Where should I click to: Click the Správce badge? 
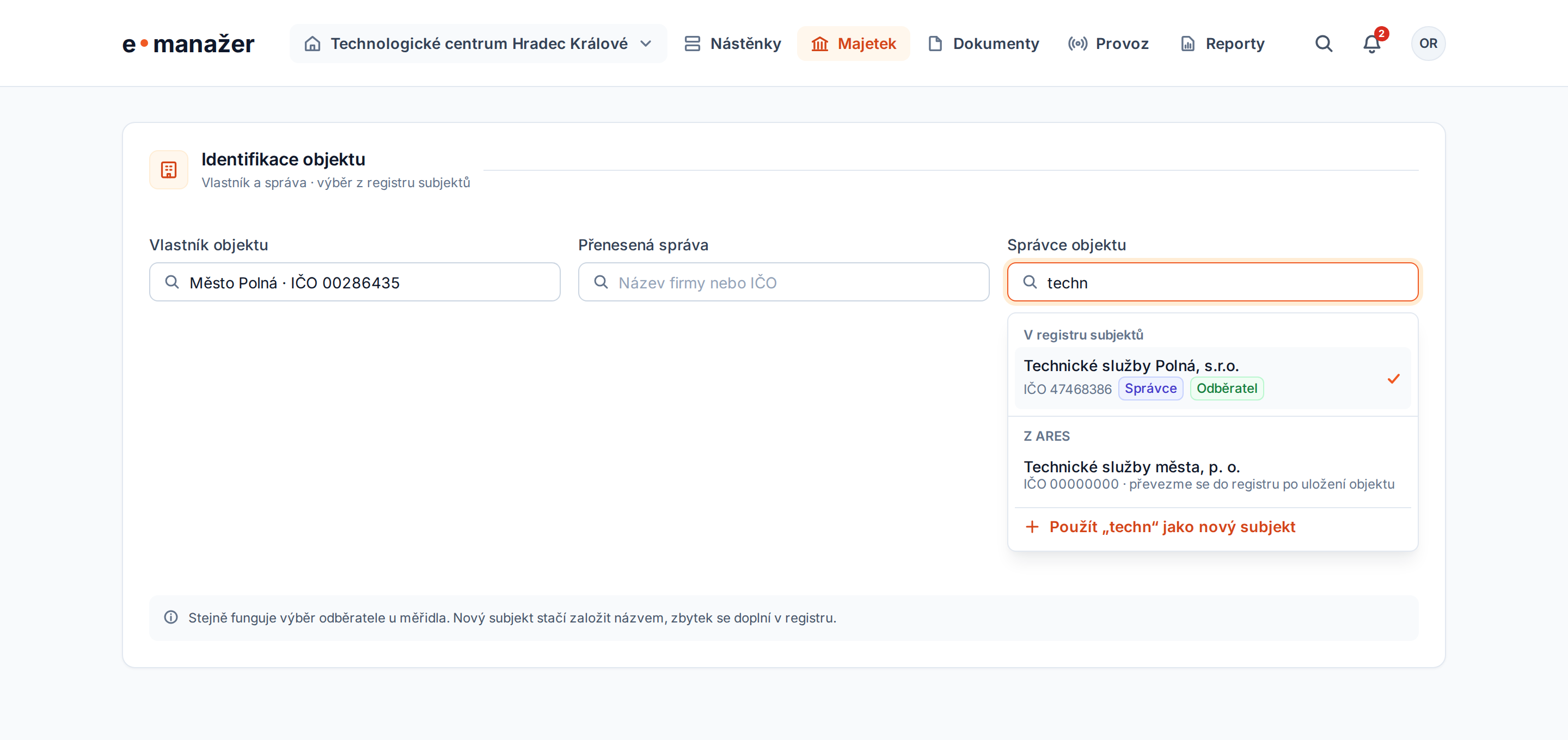click(1150, 389)
